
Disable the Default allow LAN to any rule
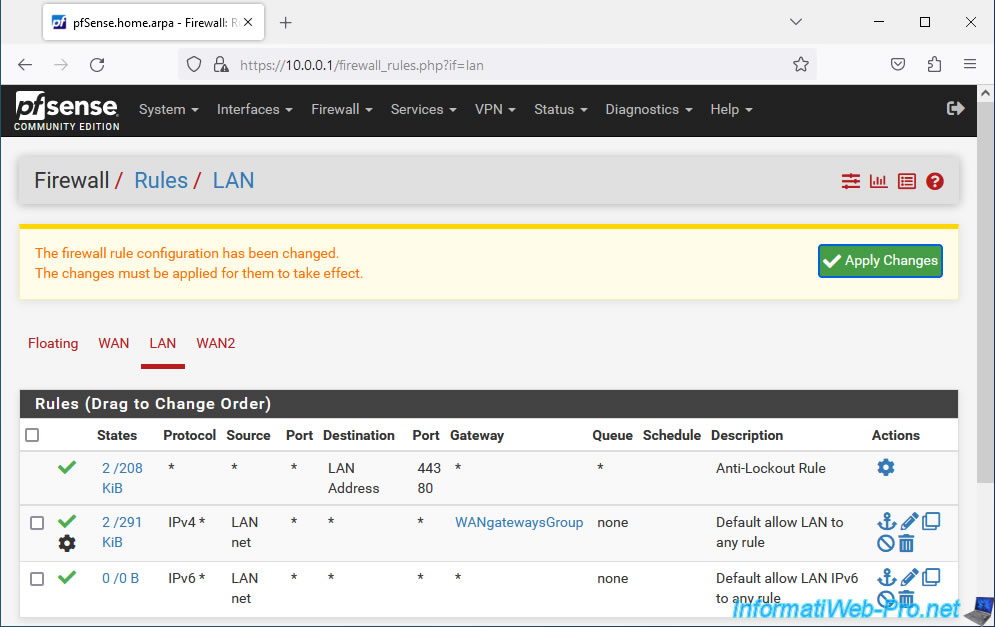(x=886, y=543)
